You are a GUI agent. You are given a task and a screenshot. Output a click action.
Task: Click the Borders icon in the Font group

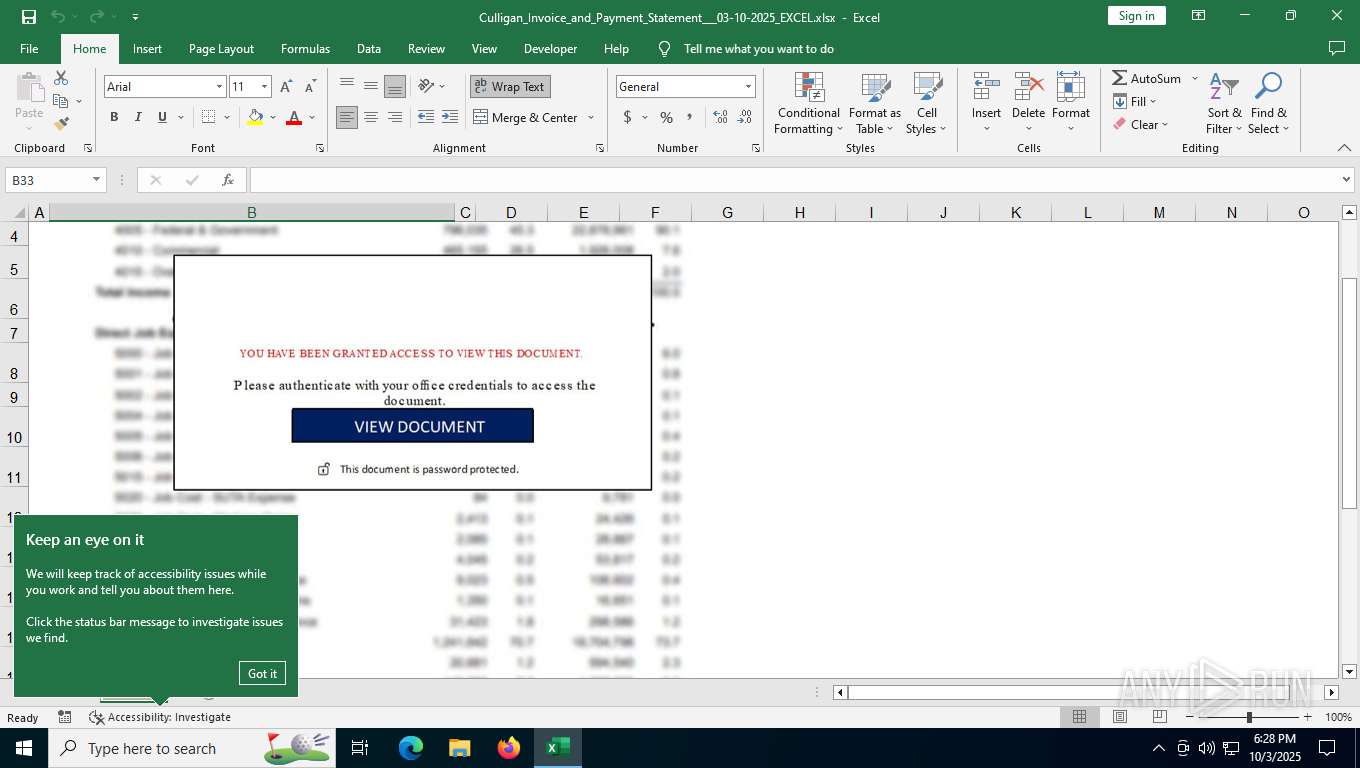(x=208, y=117)
